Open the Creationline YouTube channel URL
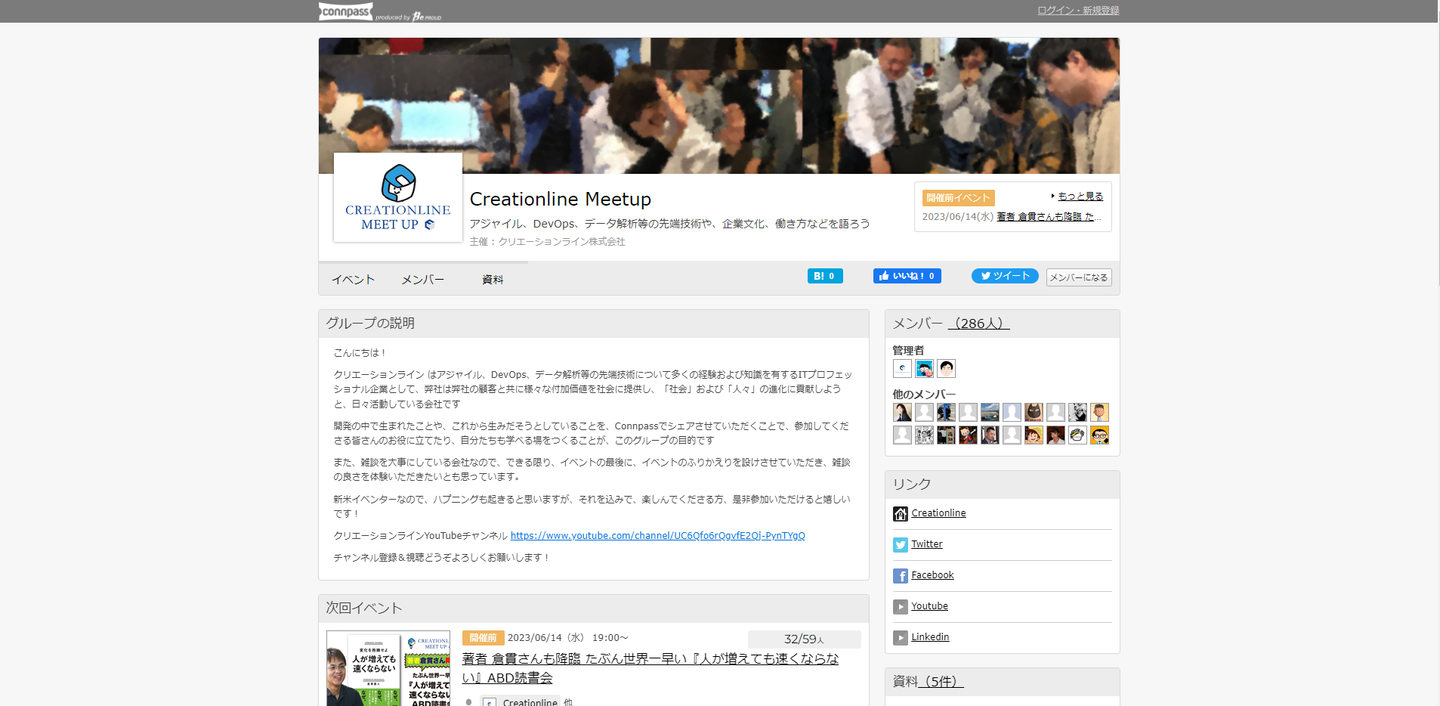1440x706 pixels. click(657, 535)
